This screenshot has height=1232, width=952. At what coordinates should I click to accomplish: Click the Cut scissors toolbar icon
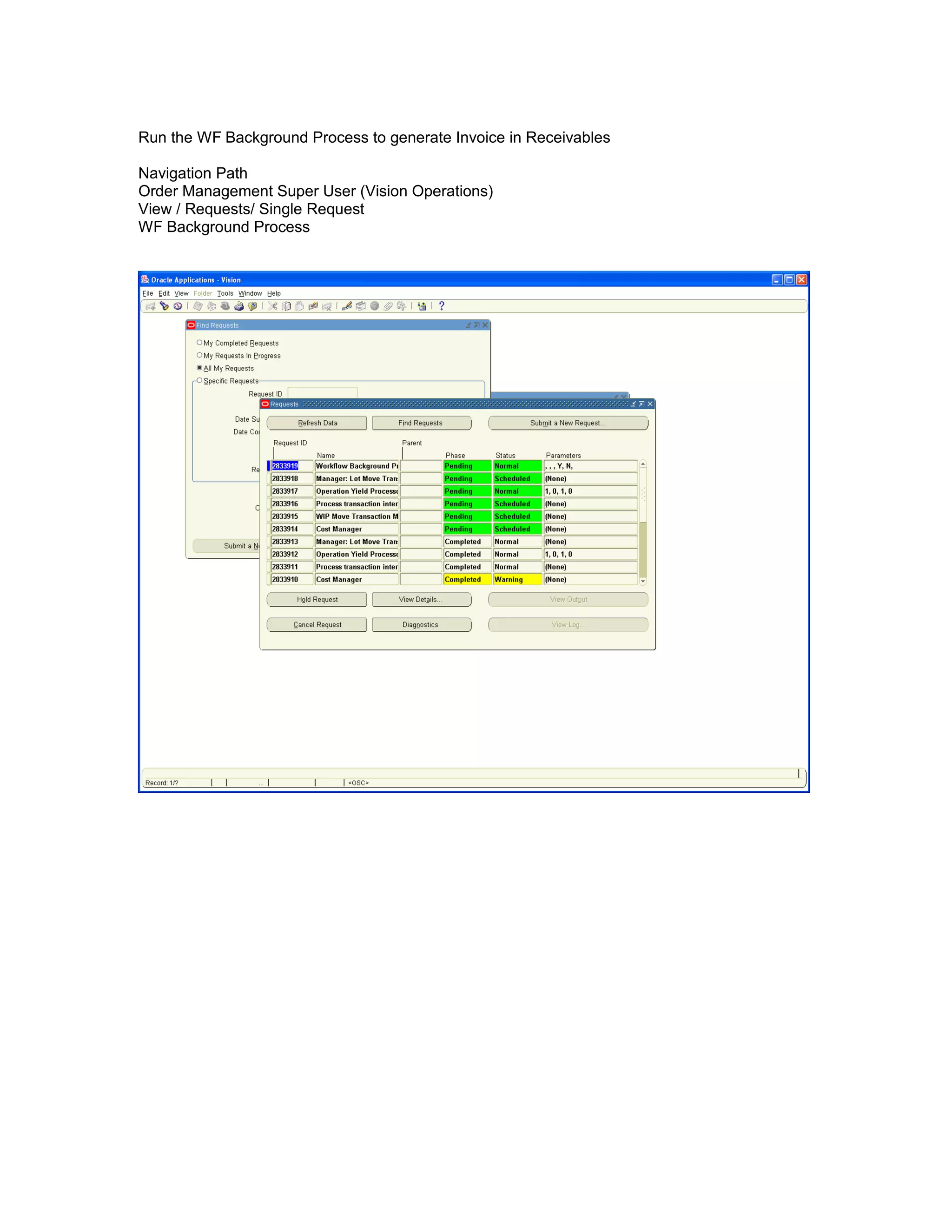click(272, 306)
